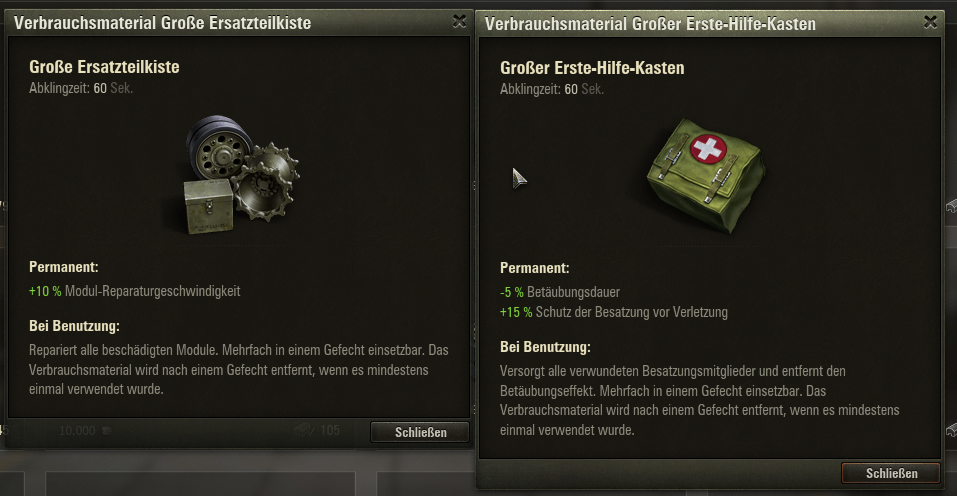This screenshot has width=957, height=496.
Task: Click the green first aid bag image
Action: (707, 176)
